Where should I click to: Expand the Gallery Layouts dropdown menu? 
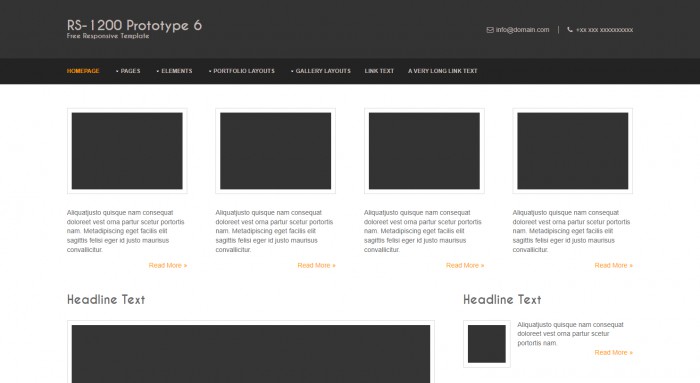point(321,71)
